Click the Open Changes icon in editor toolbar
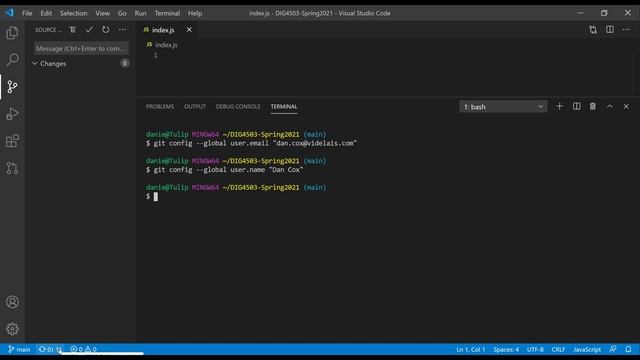The height and width of the screenshot is (360, 640). point(593,30)
